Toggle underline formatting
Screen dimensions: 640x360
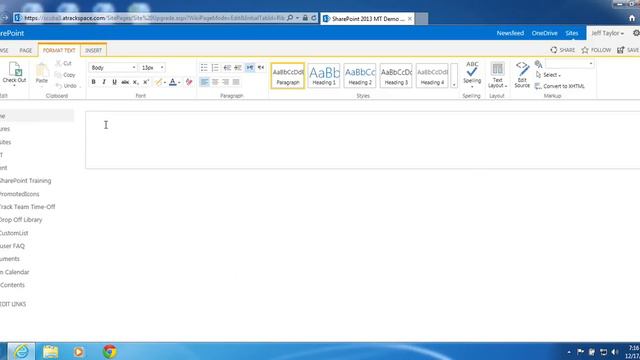point(114,82)
